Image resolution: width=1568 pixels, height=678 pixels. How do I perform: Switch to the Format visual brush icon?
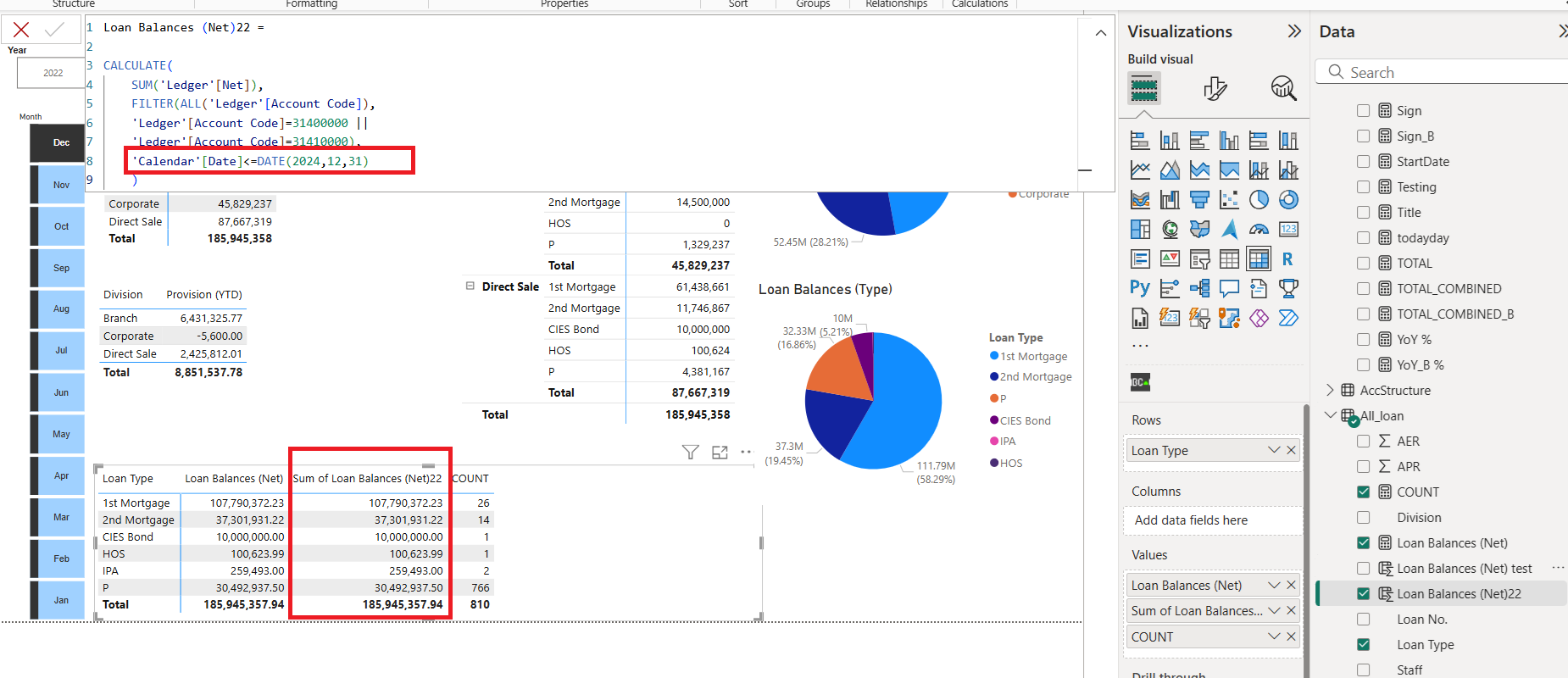(1215, 88)
